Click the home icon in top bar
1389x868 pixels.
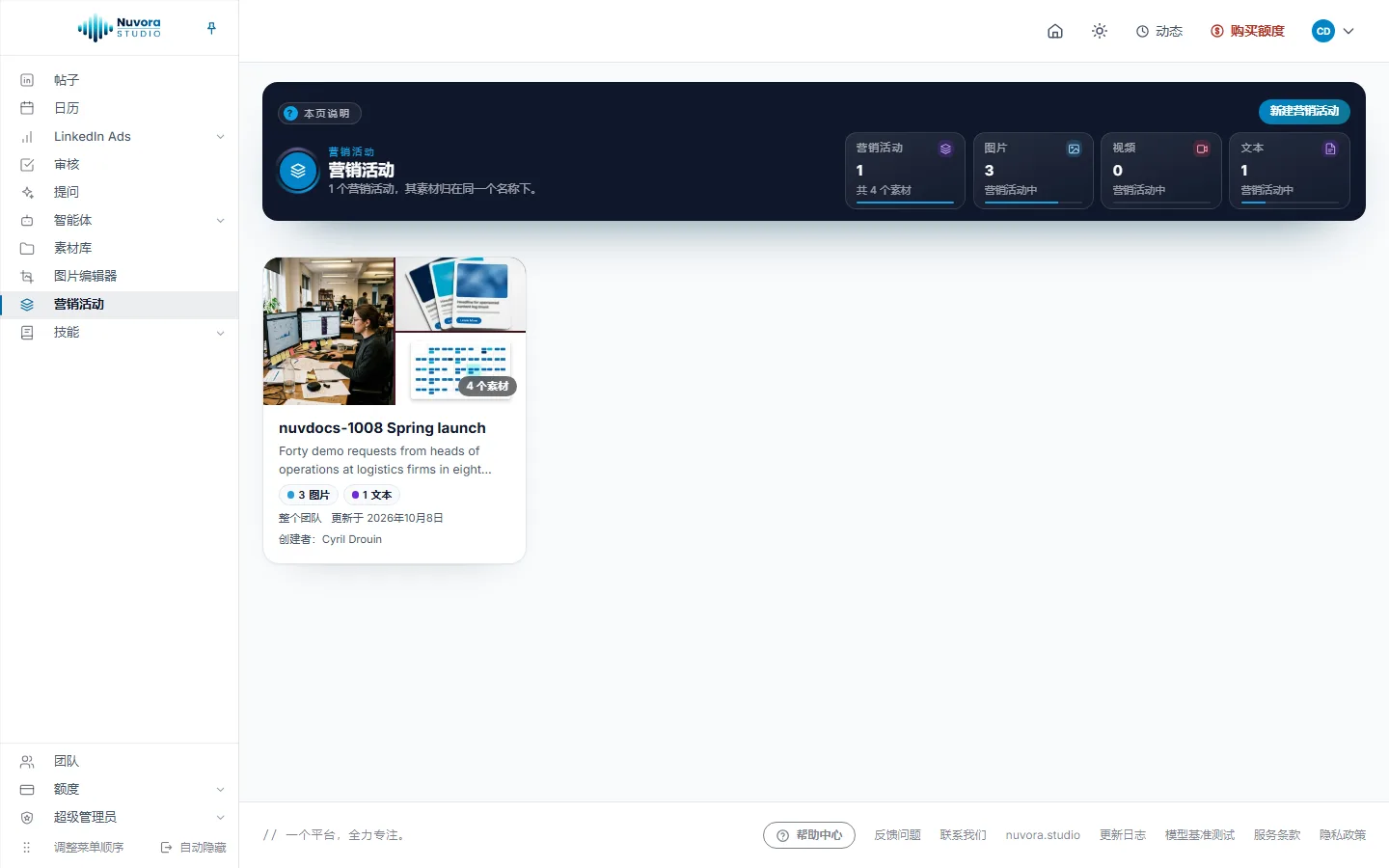pos(1055,31)
